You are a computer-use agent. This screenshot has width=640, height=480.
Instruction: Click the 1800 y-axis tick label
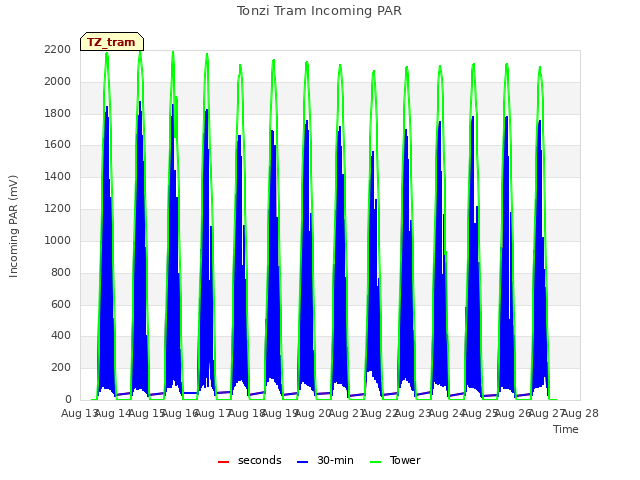tap(58, 113)
